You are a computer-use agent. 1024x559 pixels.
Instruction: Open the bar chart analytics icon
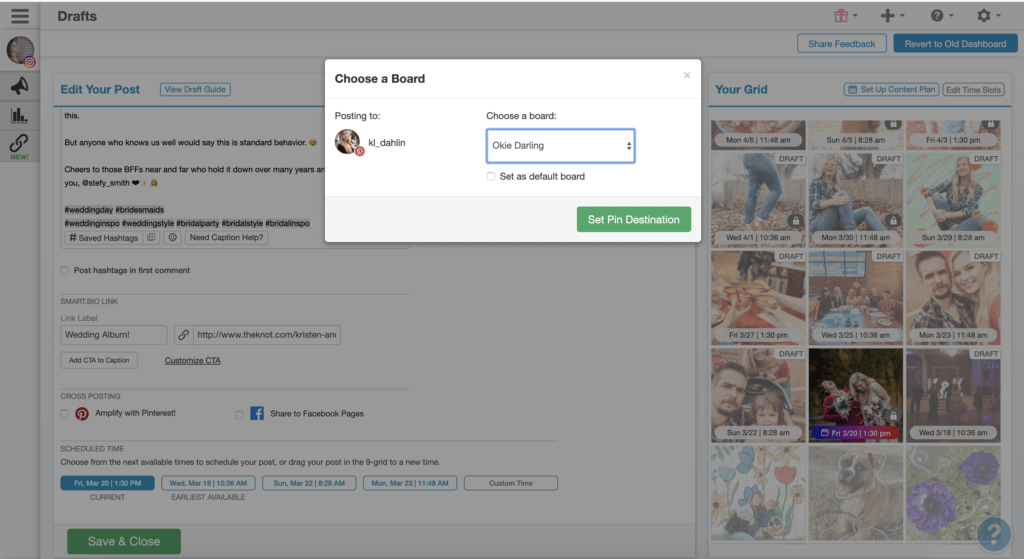pyautogui.click(x=20, y=115)
